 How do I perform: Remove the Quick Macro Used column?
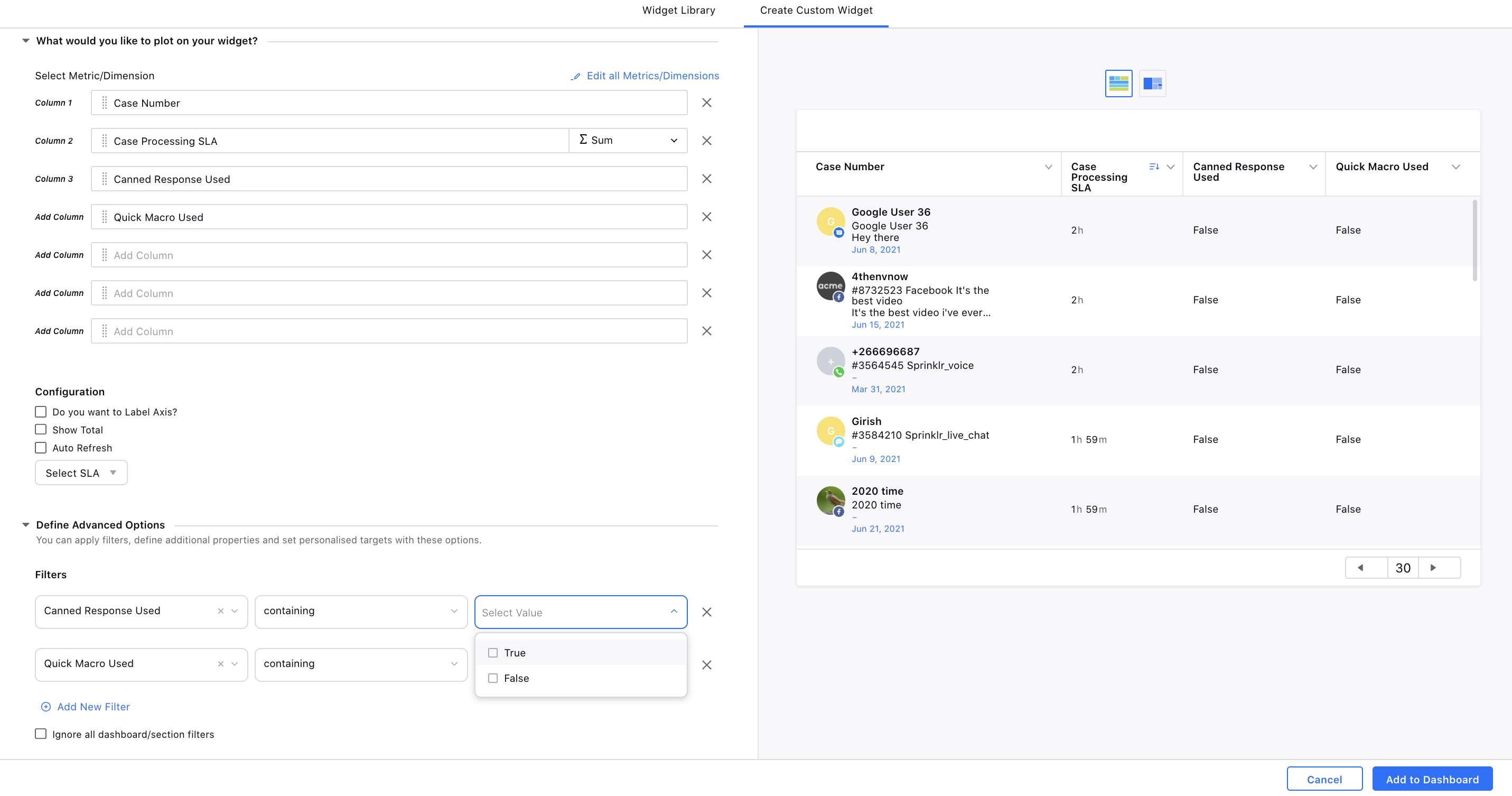(x=707, y=217)
